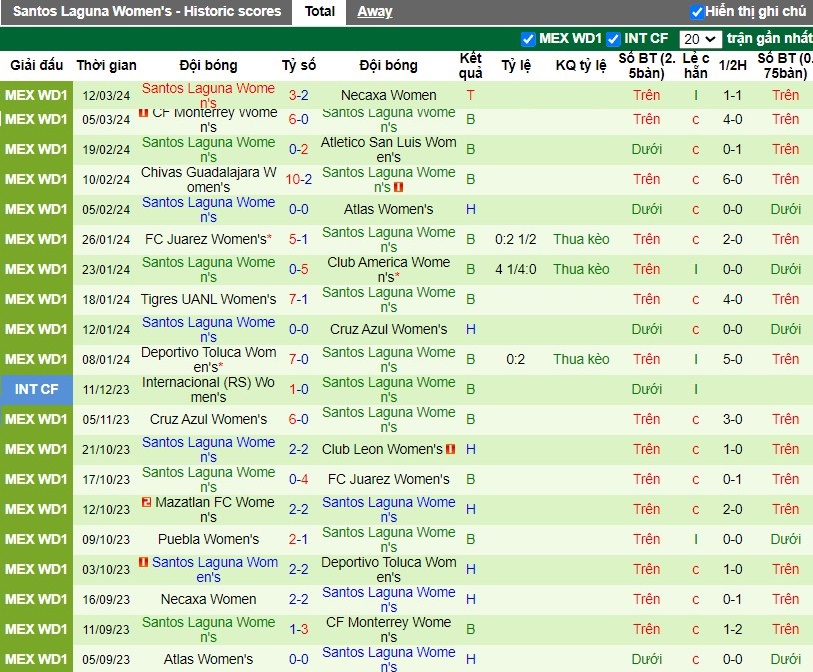The image size is (813, 672).
Task: Click Thua kèo in the Deportivo Toluca row
Action: 581,359
